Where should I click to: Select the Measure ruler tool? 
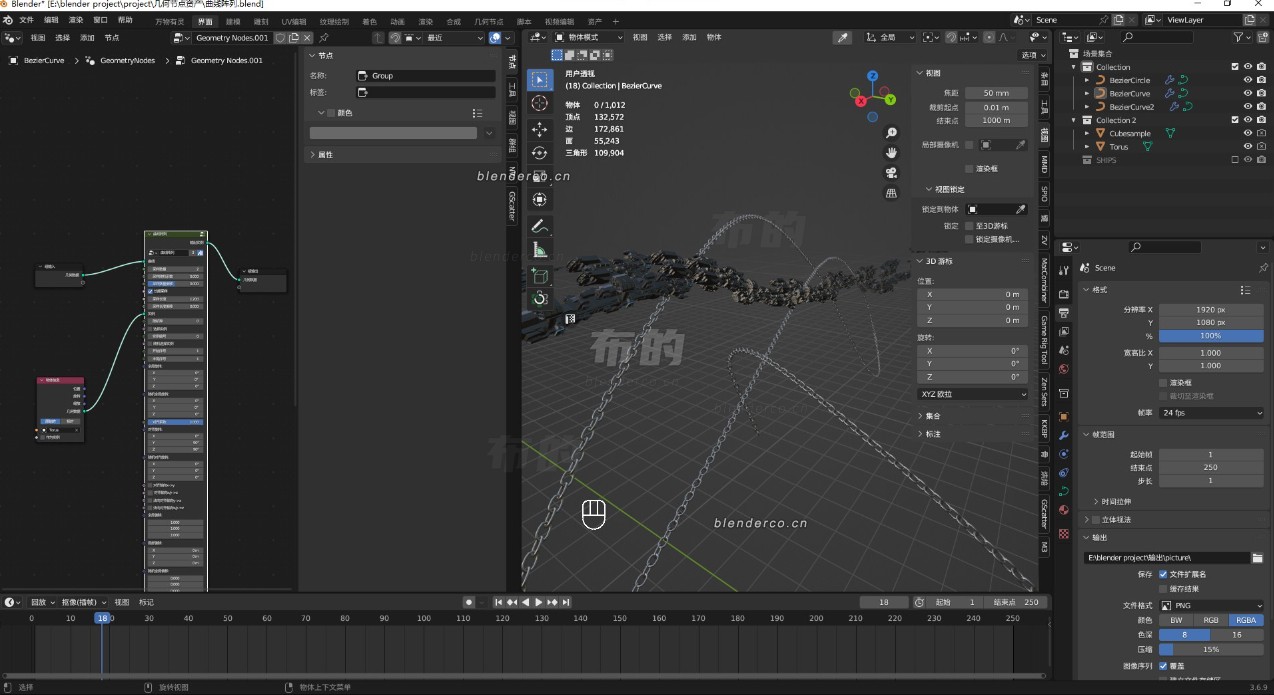pos(540,250)
